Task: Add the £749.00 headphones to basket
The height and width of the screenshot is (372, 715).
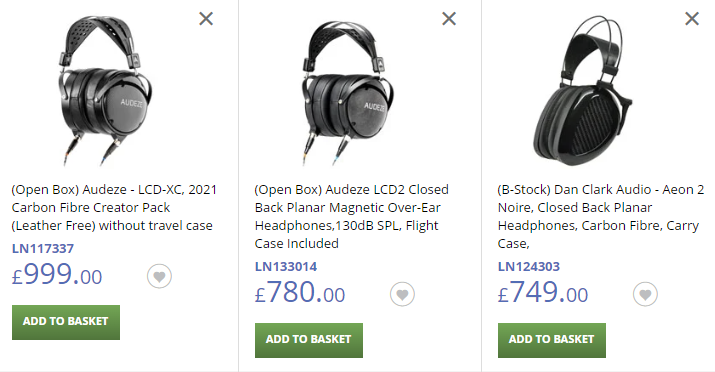Action: pyautogui.click(x=552, y=340)
